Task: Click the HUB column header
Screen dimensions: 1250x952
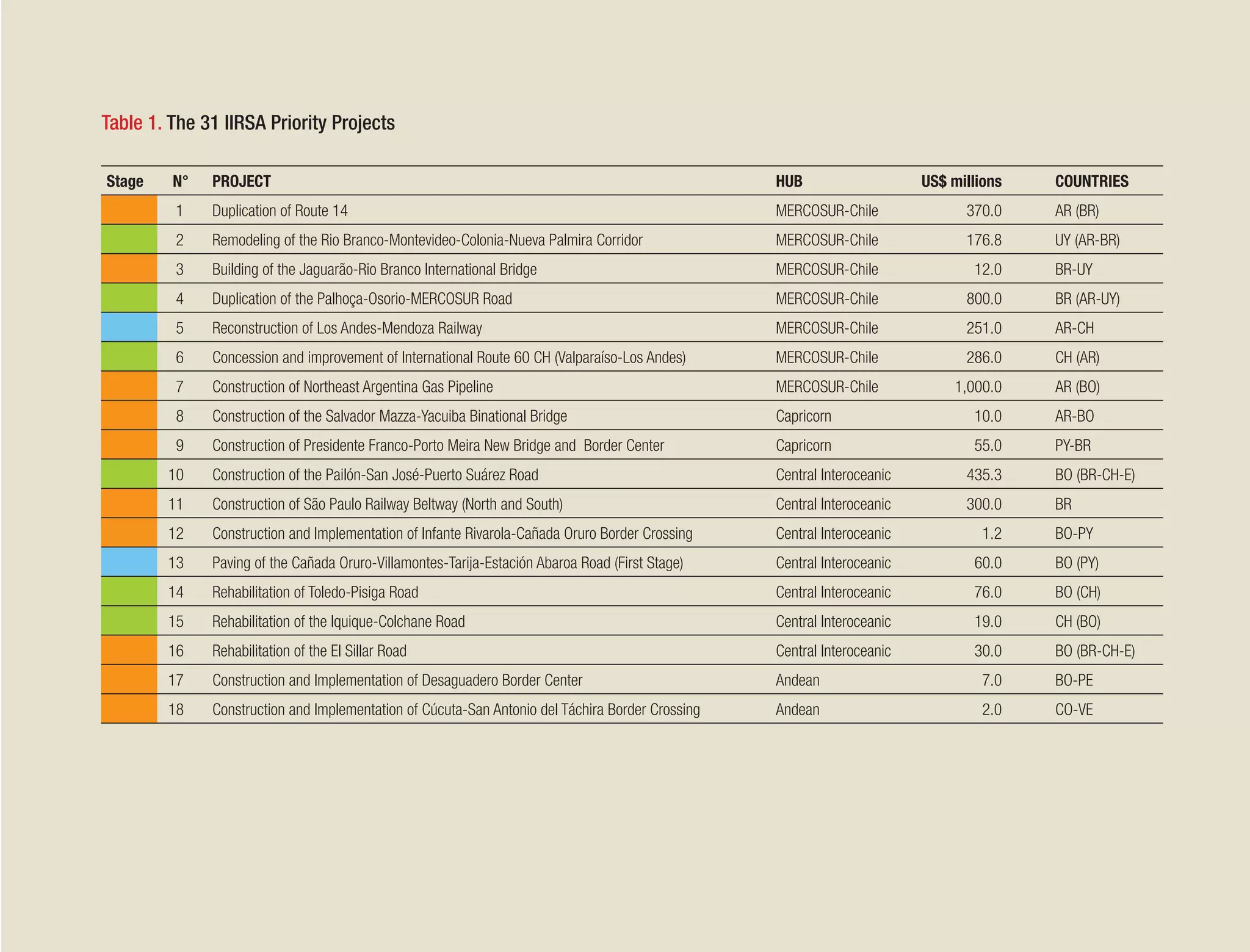Action: click(x=789, y=181)
